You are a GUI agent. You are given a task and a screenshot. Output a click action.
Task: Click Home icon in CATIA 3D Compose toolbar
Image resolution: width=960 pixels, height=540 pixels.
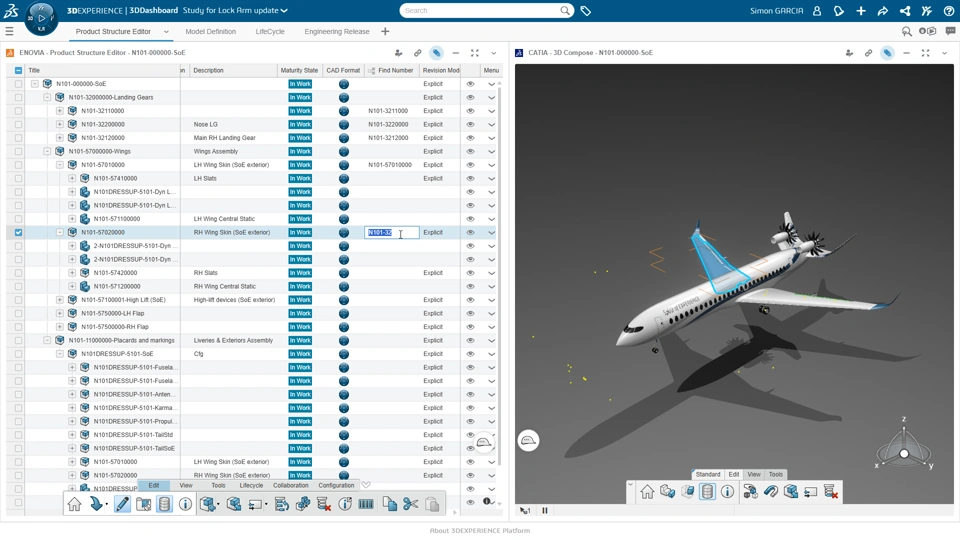click(x=647, y=491)
